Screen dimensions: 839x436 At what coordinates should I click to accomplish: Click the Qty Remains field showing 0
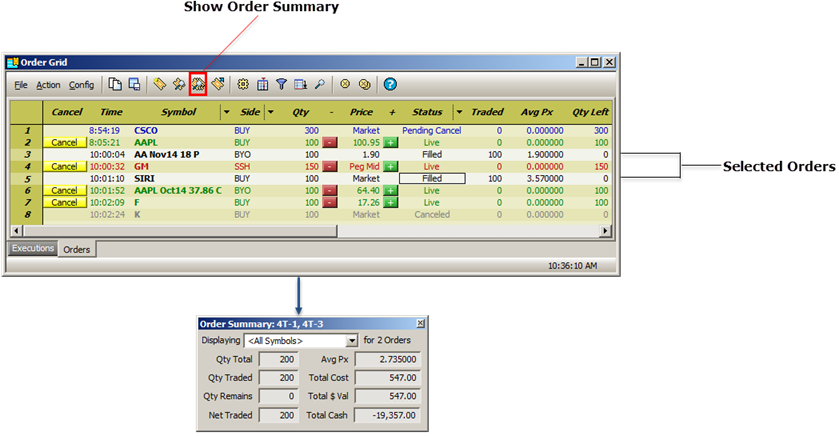pos(279,396)
